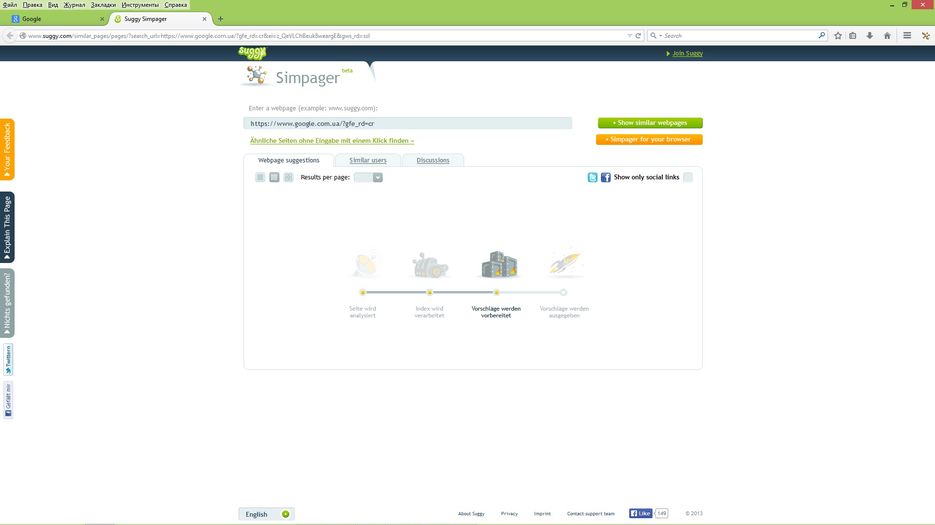The width and height of the screenshot is (935, 525).
Task: Click the Simpager extension toolbar icon
Action: [x=925, y=36]
